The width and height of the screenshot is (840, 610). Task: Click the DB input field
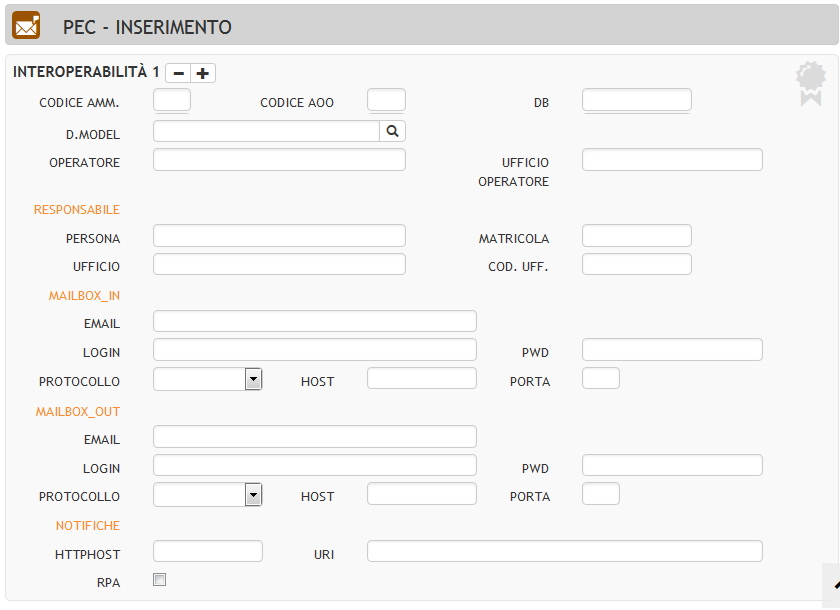click(x=637, y=100)
